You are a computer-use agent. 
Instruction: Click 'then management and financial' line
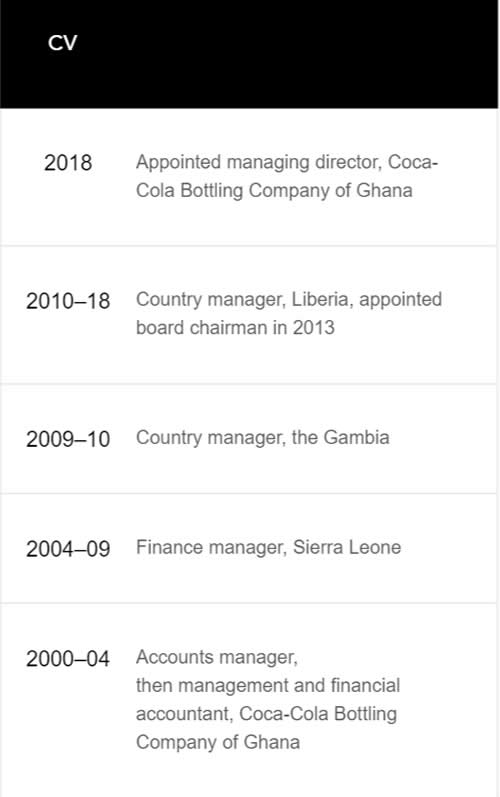point(268,686)
